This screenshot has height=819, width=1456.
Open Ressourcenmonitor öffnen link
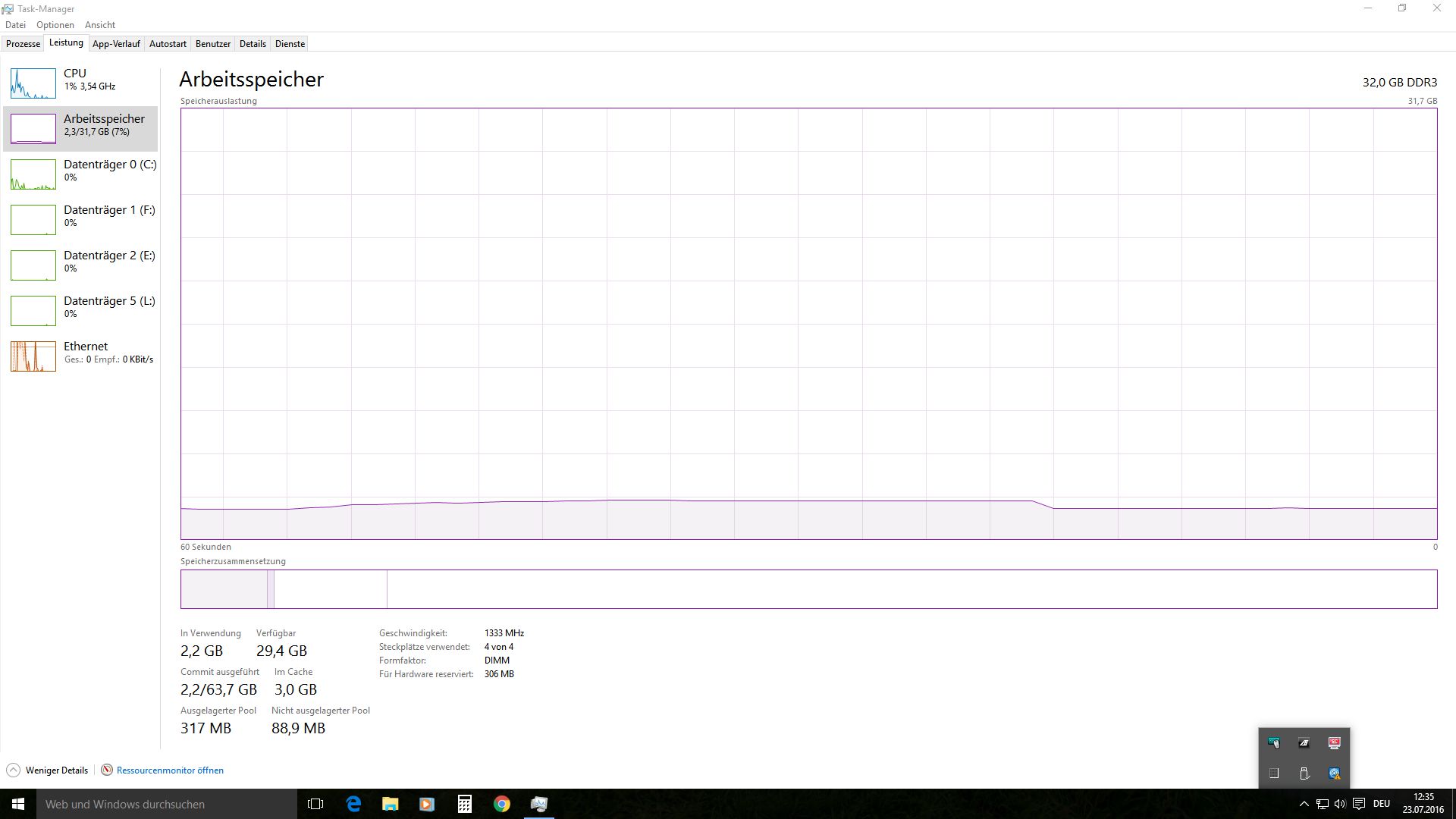coord(170,770)
